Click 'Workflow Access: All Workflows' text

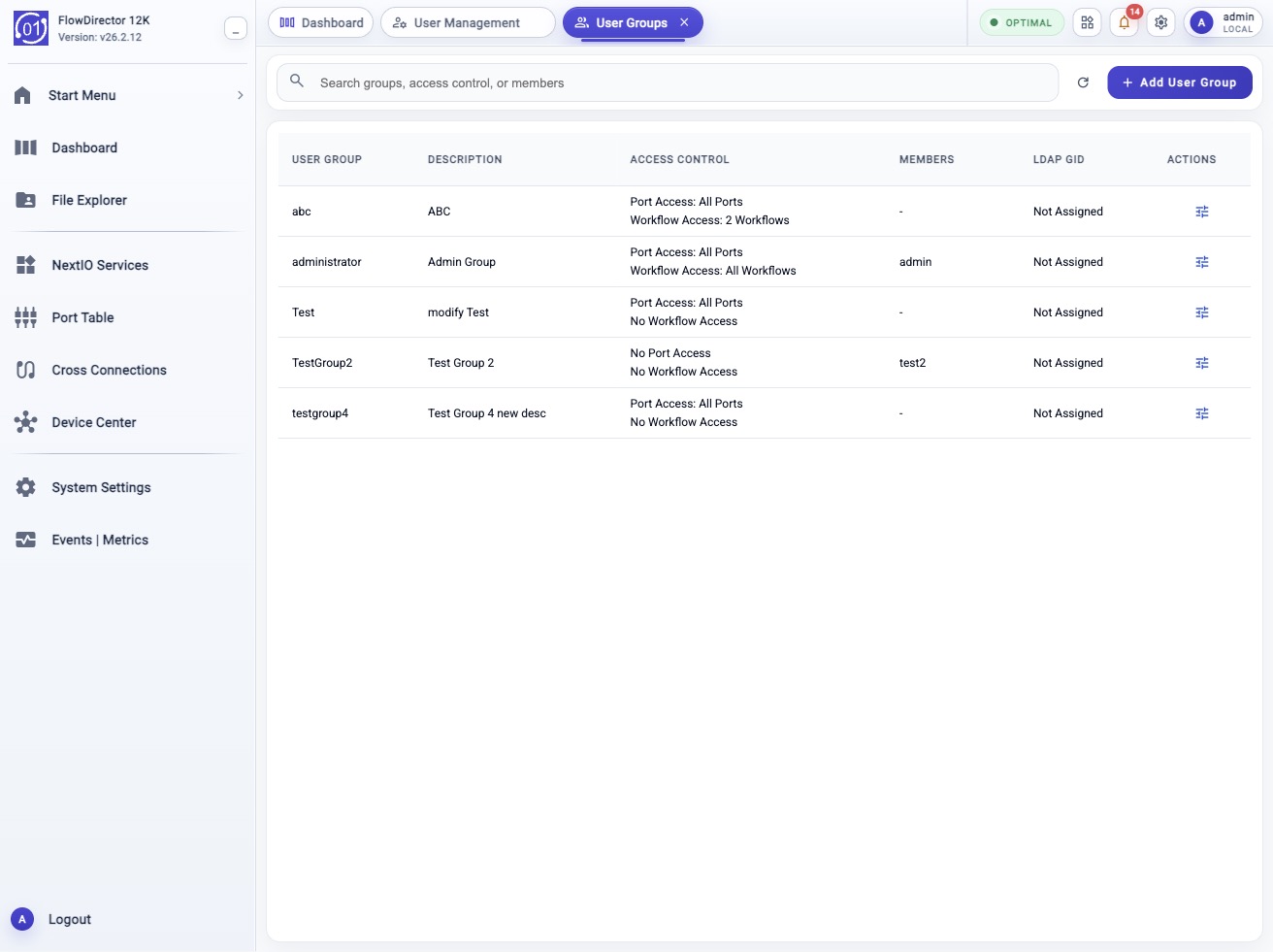click(713, 271)
